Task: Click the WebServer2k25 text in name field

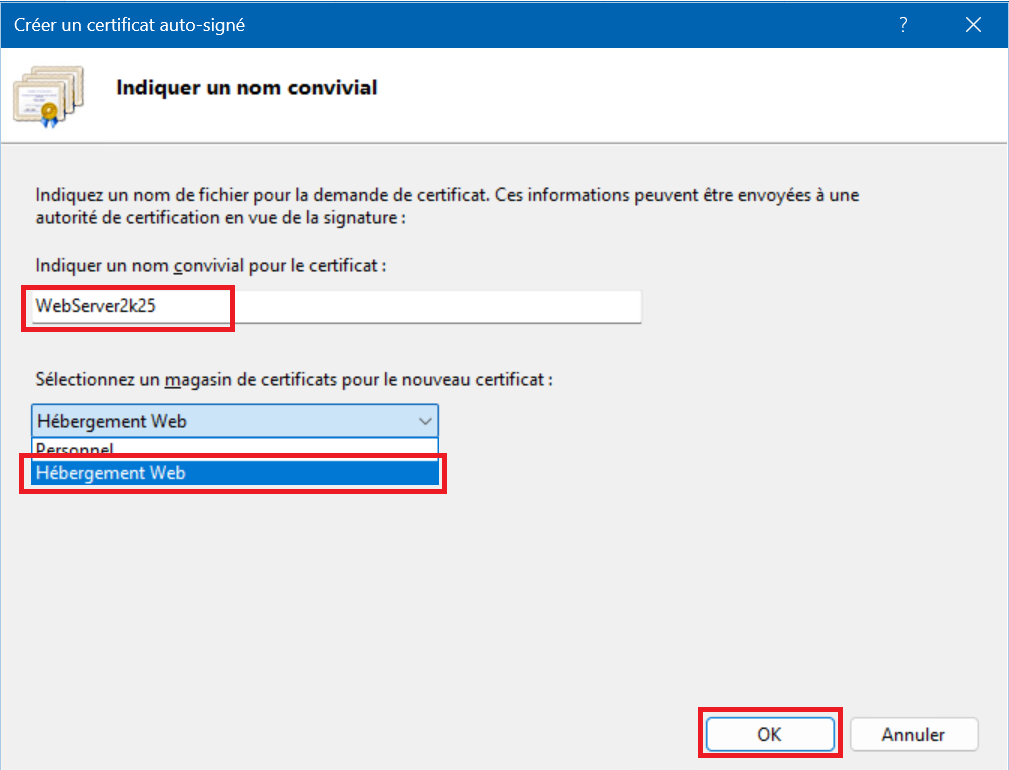Action: tap(95, 306)
